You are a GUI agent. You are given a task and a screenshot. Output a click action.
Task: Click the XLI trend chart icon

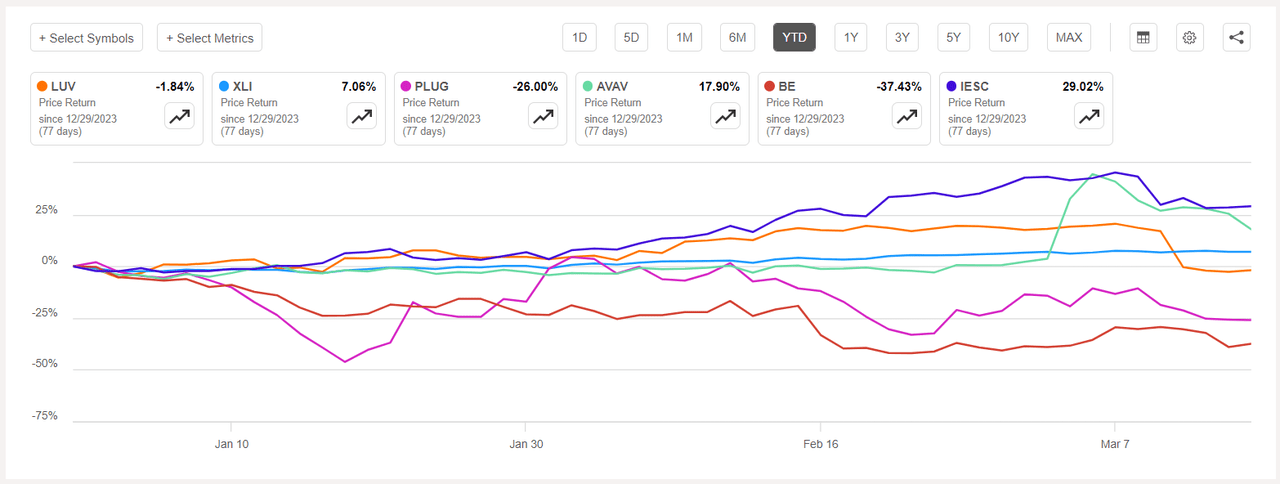tap(362, 116)
